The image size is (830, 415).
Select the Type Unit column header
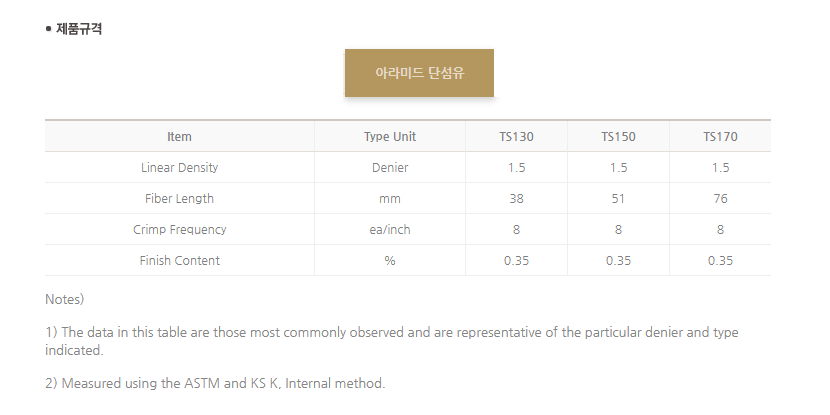click(390, 137)
